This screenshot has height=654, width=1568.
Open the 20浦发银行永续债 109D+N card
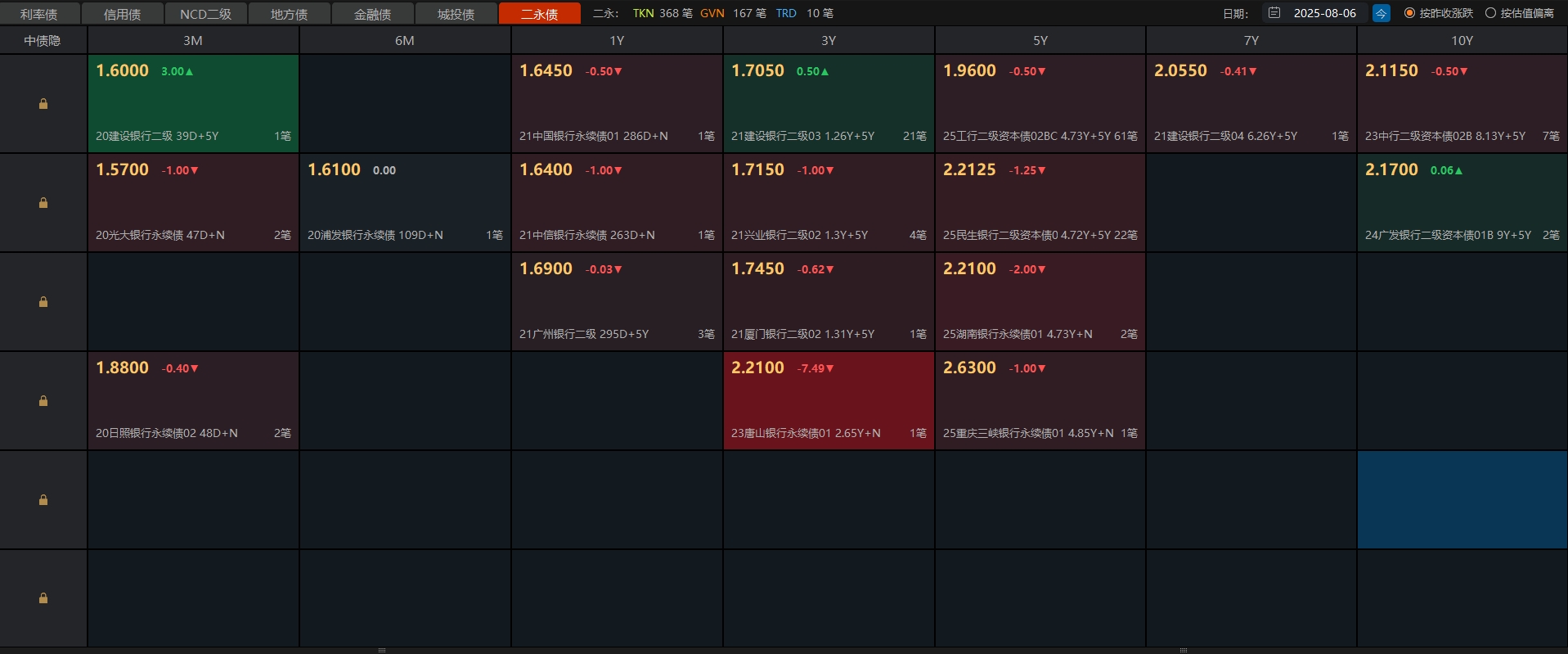(405, 202)
